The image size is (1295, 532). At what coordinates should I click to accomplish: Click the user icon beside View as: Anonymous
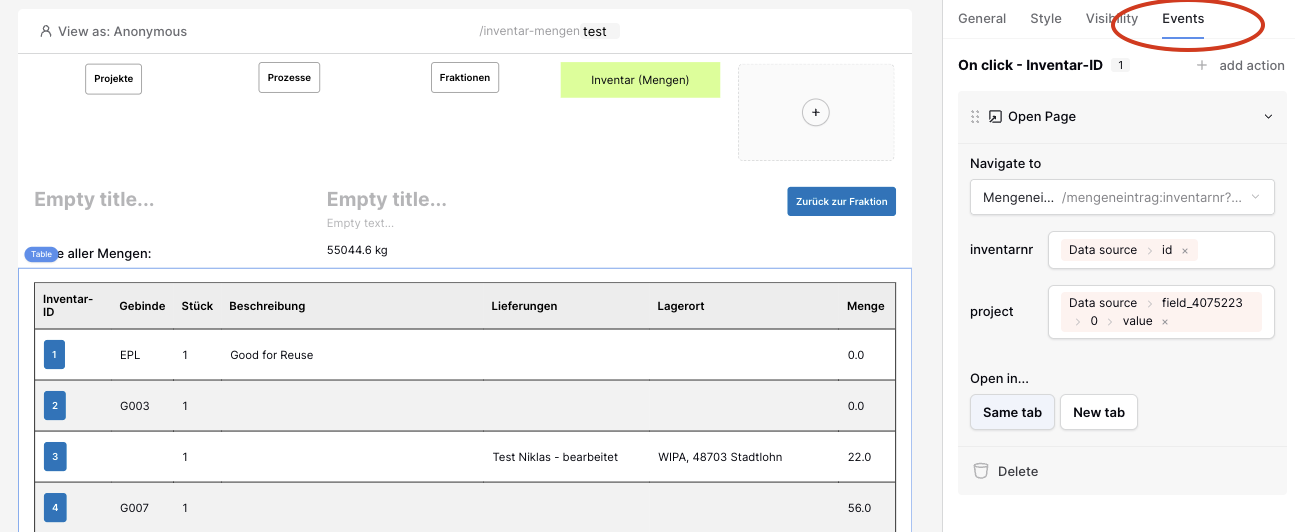point(46,31)
